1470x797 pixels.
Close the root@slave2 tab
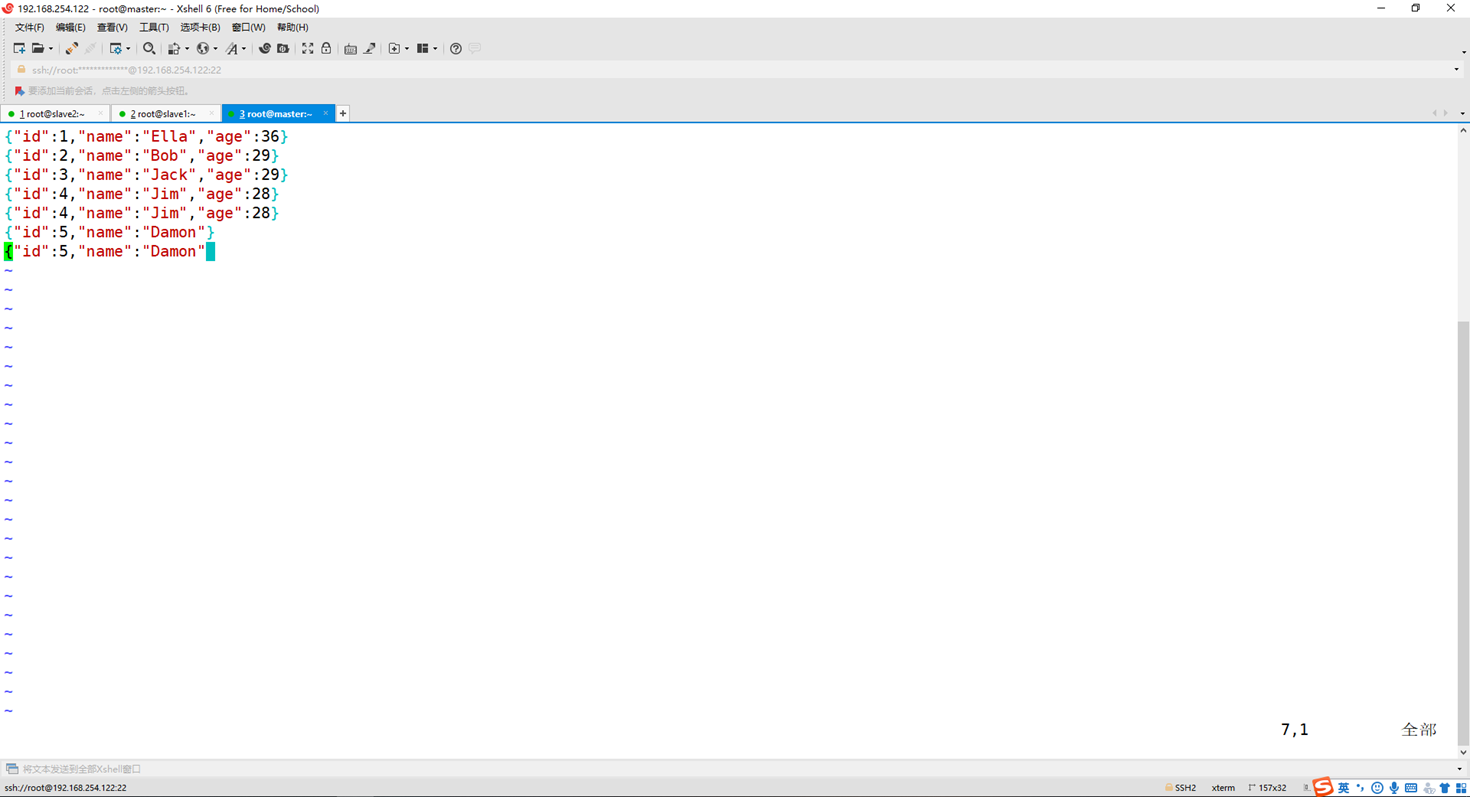point(101,114)
